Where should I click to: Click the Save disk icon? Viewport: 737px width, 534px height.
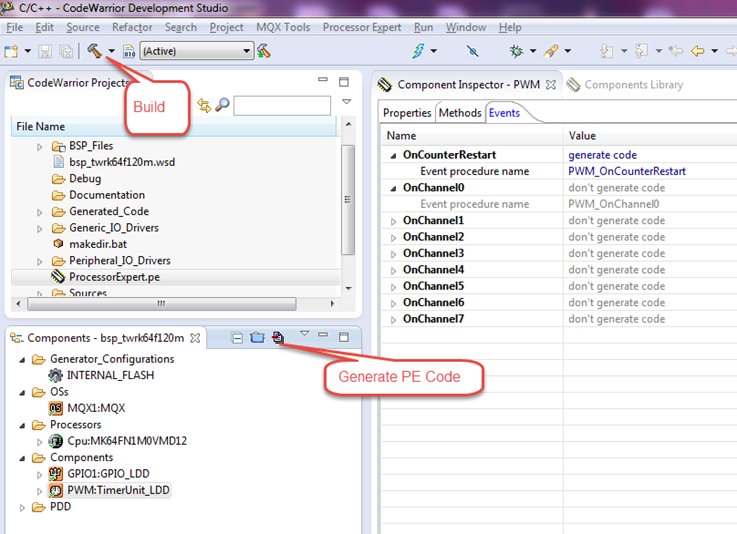coord(45,51)
